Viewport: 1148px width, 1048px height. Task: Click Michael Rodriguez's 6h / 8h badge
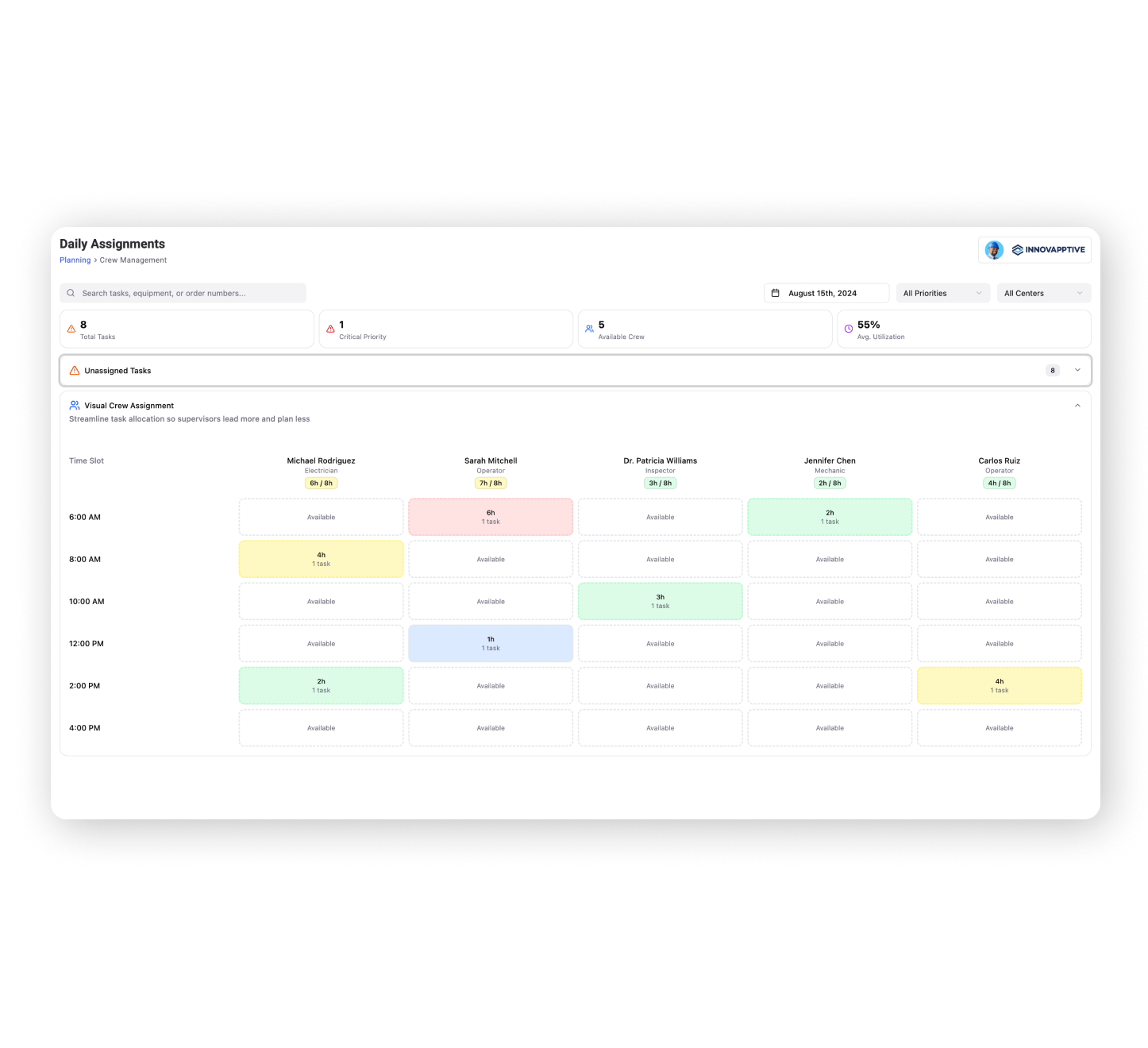tap(322, 483)
